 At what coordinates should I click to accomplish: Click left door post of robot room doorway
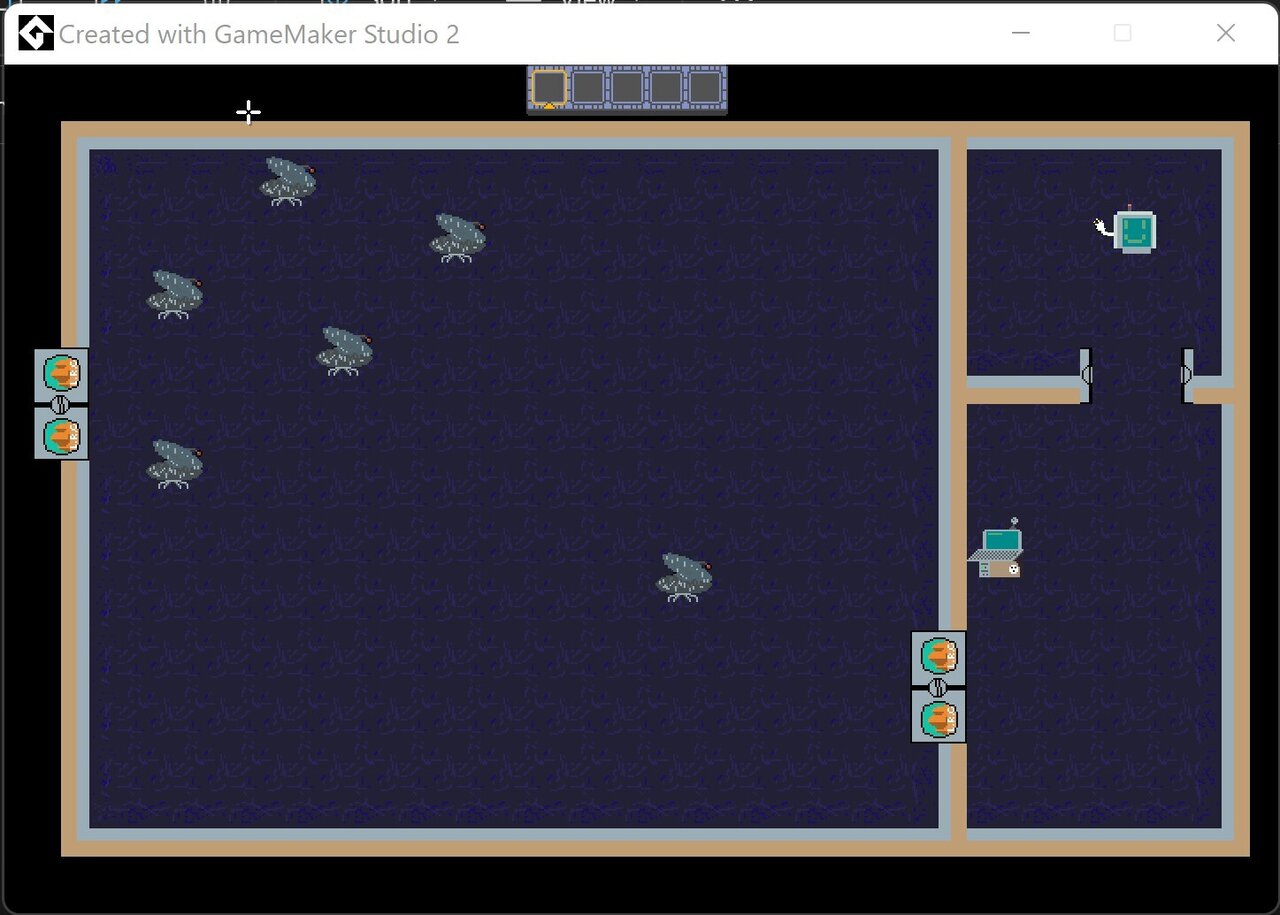click(x=1085, y=375)
